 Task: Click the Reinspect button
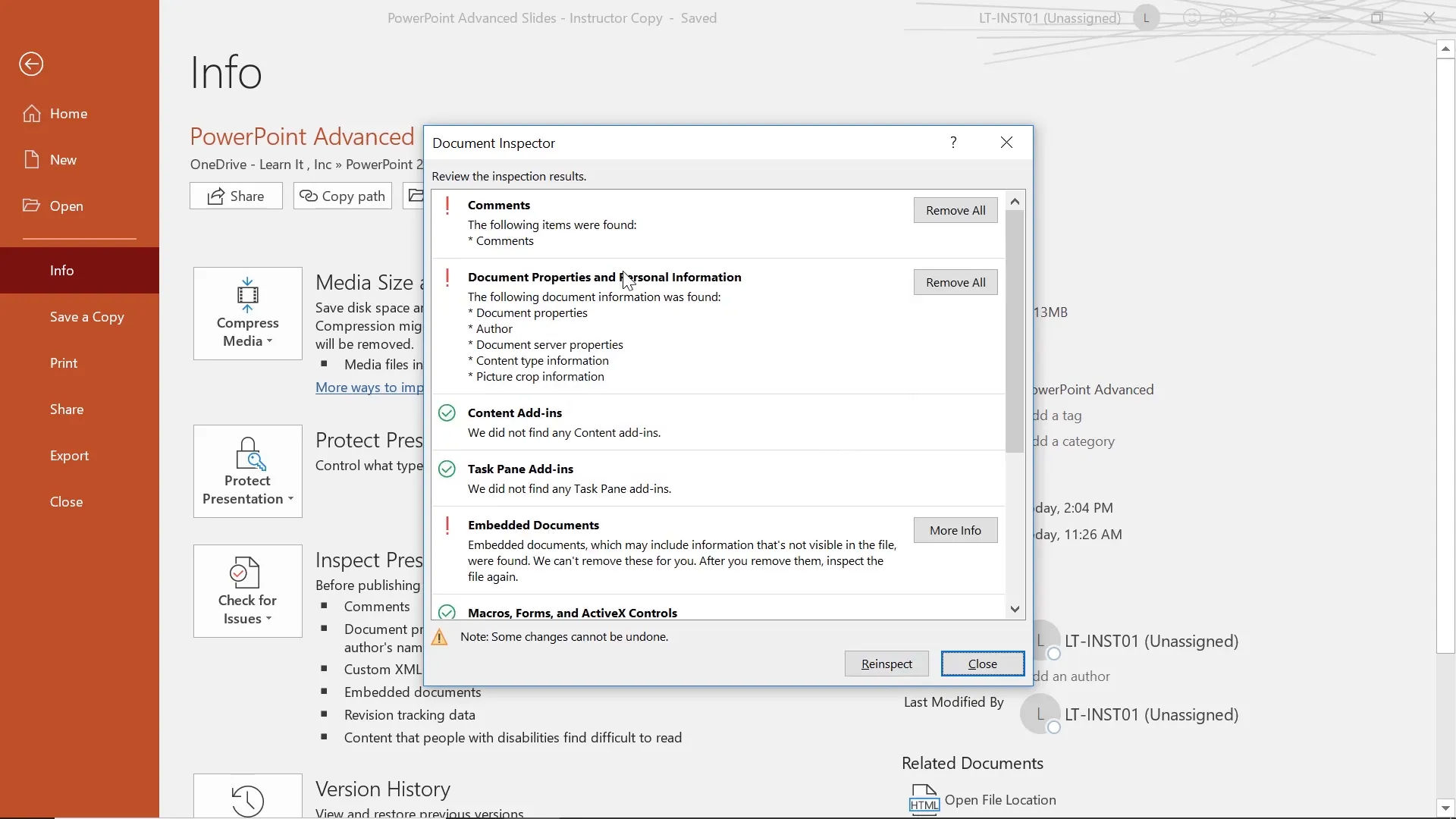click(x=886, y=664)
